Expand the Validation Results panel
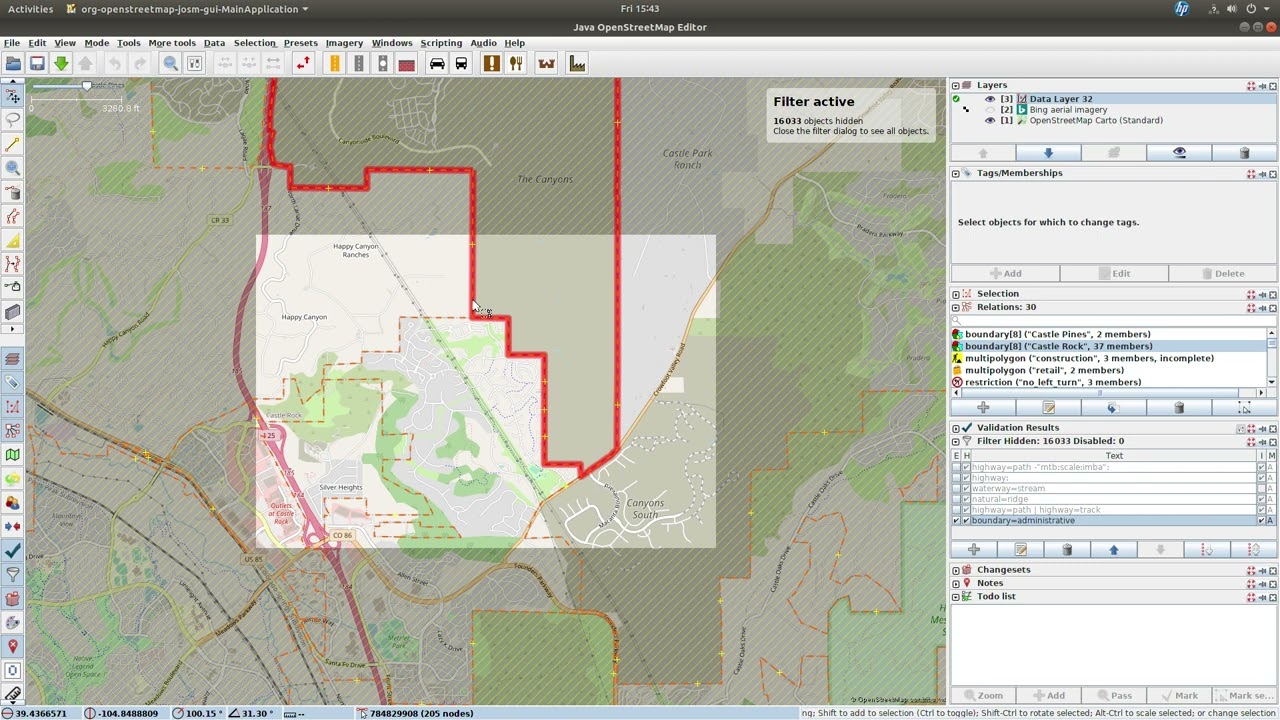 [955, 428]
